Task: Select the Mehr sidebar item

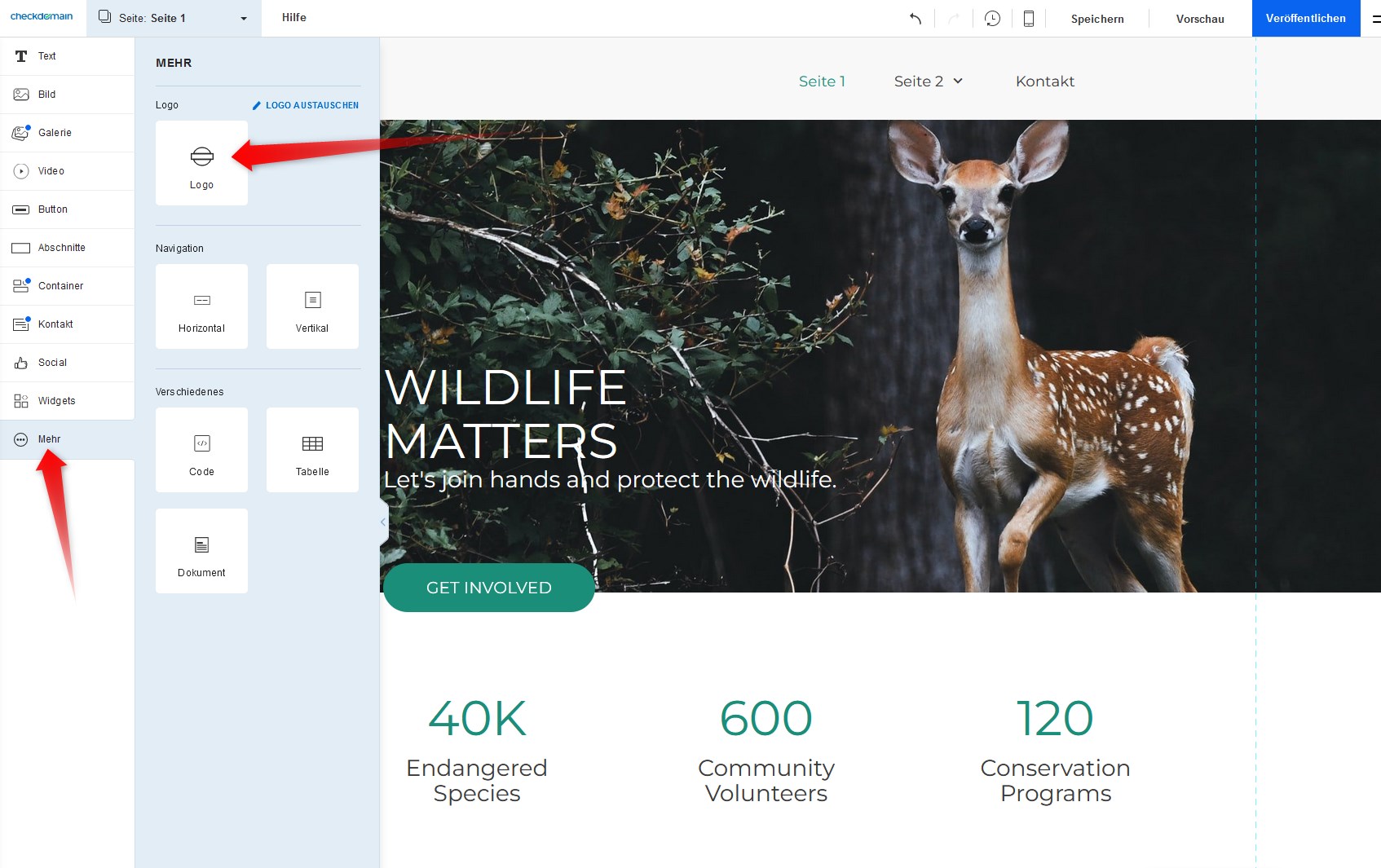Action: [49, 439]
